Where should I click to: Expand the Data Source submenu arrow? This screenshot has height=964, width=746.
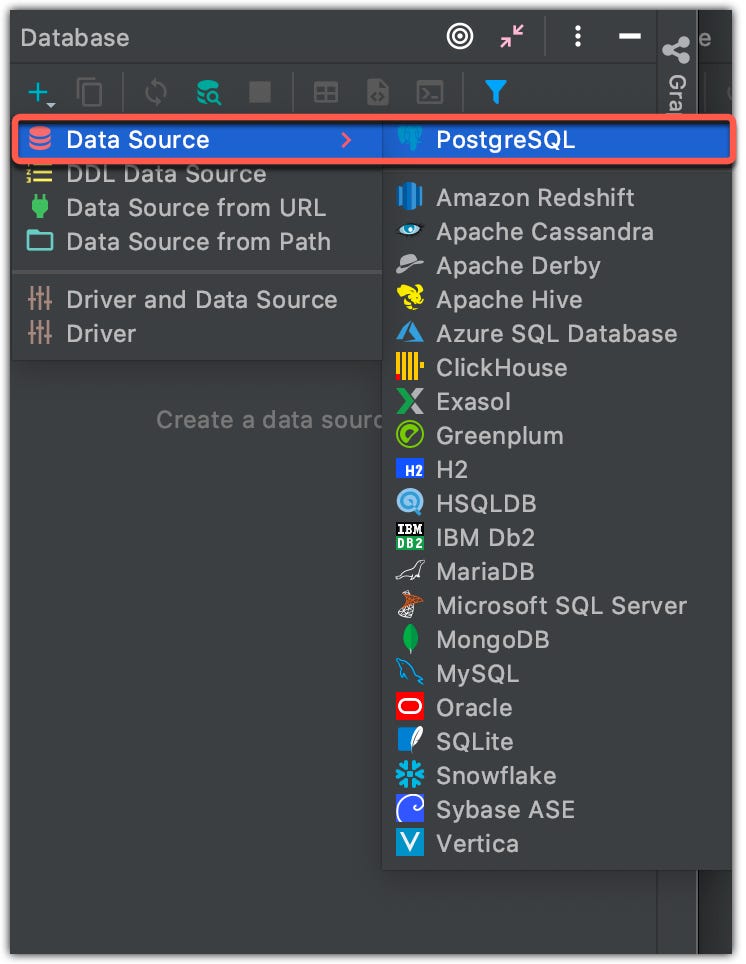(346, 140)
